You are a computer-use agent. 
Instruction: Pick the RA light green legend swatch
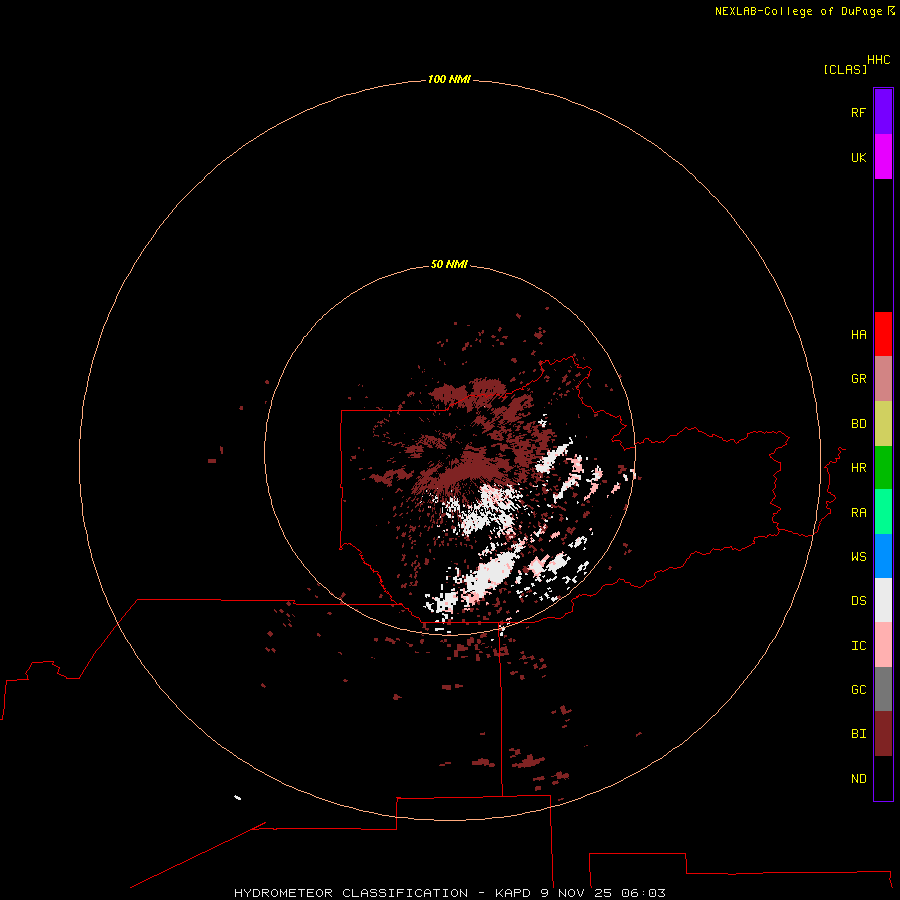point(883,512)
